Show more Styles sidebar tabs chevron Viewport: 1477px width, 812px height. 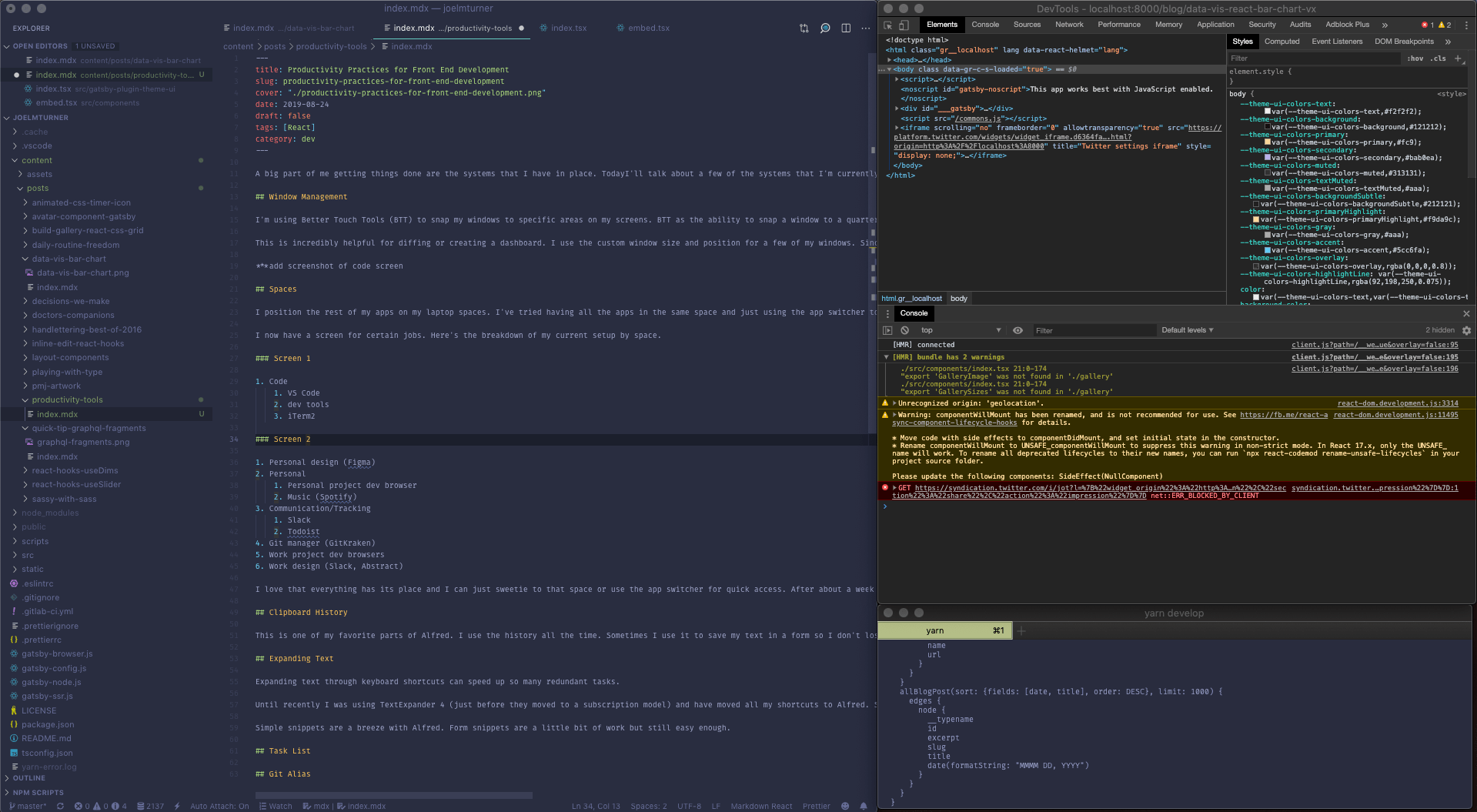[x=1448, y=42]
